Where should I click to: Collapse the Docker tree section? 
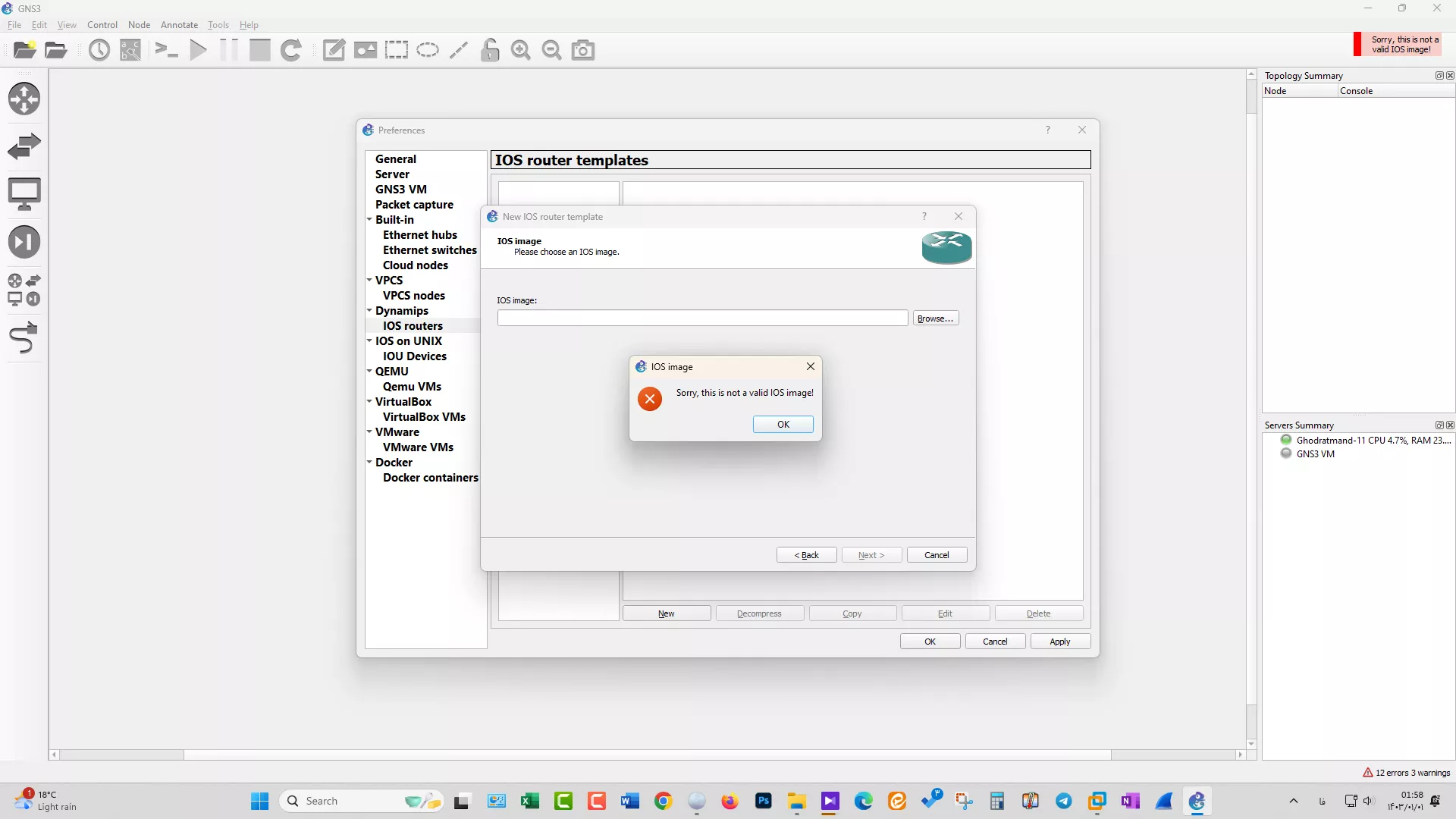[369, 463]
